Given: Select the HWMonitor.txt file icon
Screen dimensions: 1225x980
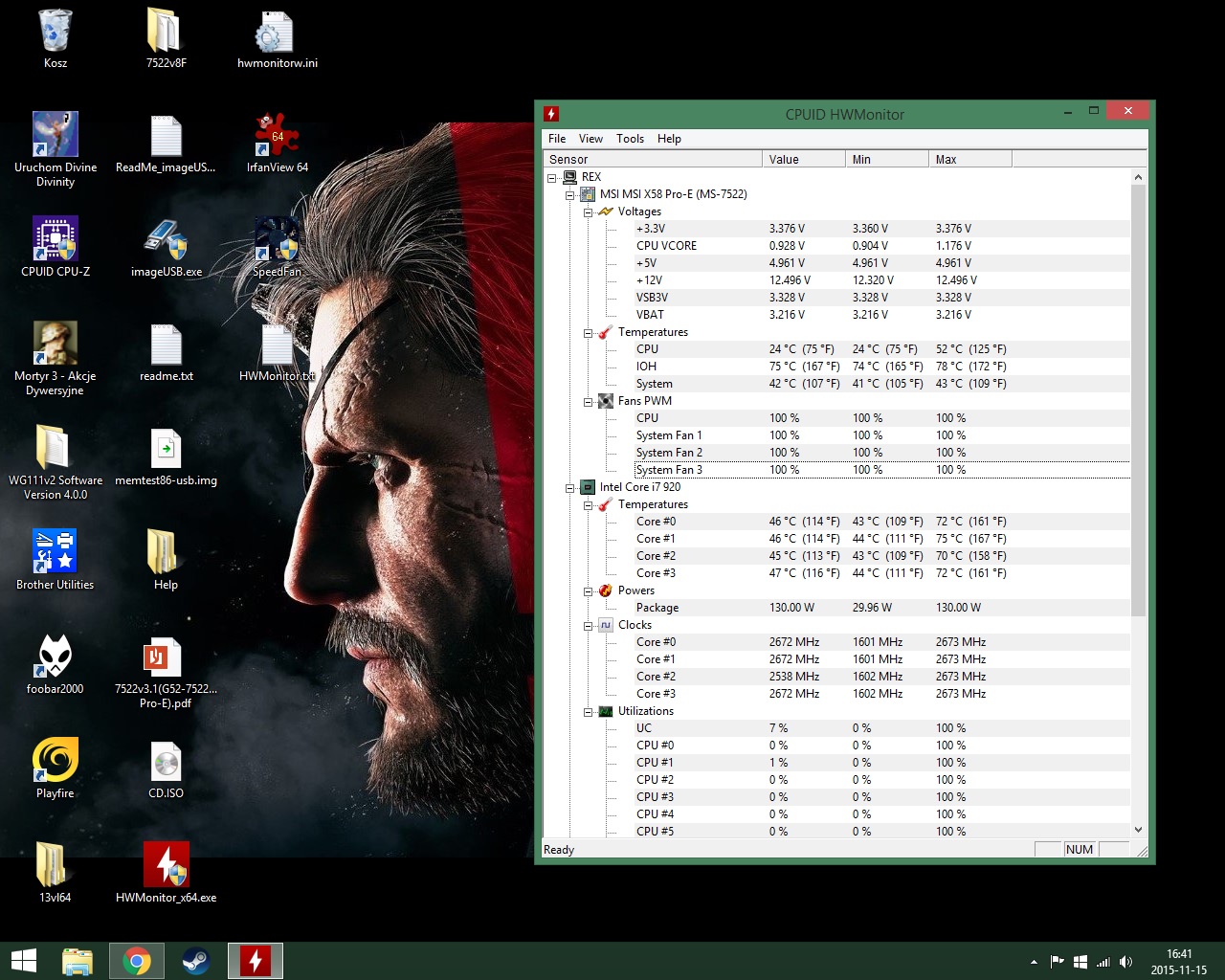Looking at the screenshot, I should 276,345.
